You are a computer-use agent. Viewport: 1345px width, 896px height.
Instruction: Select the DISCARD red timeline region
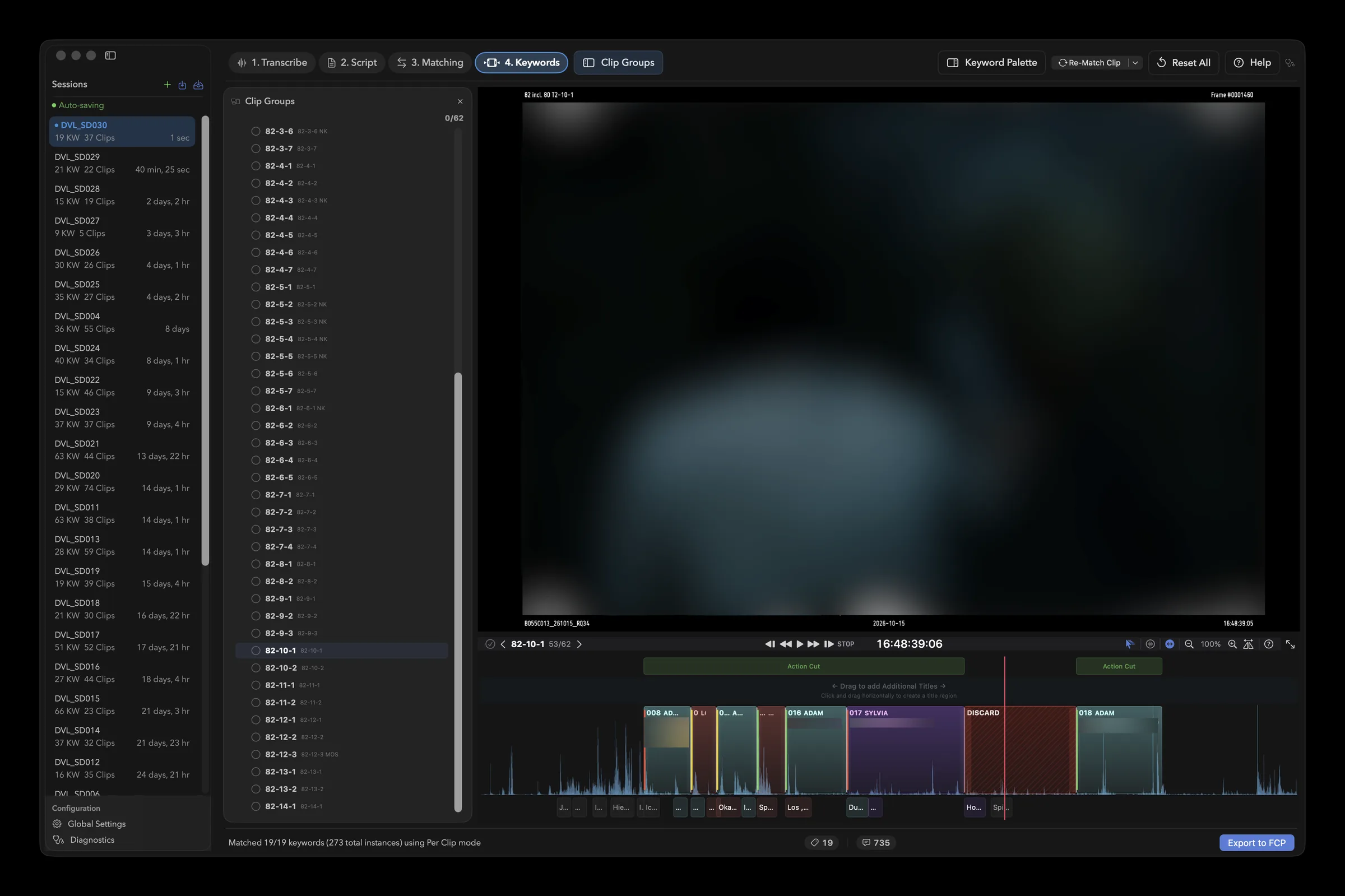1020,750
